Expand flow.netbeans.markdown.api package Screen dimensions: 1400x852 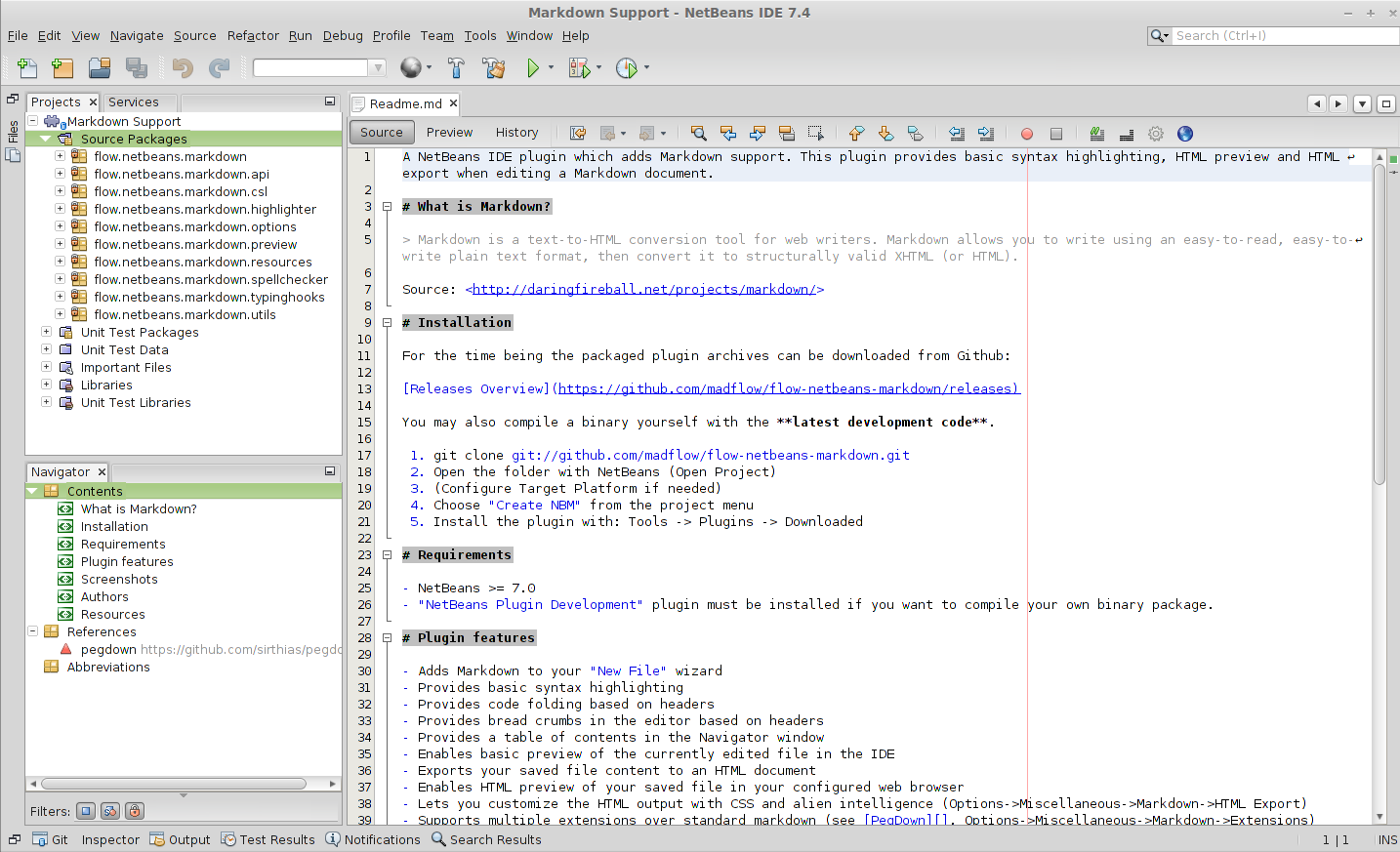pyautogui.click(x=60, y=174)
